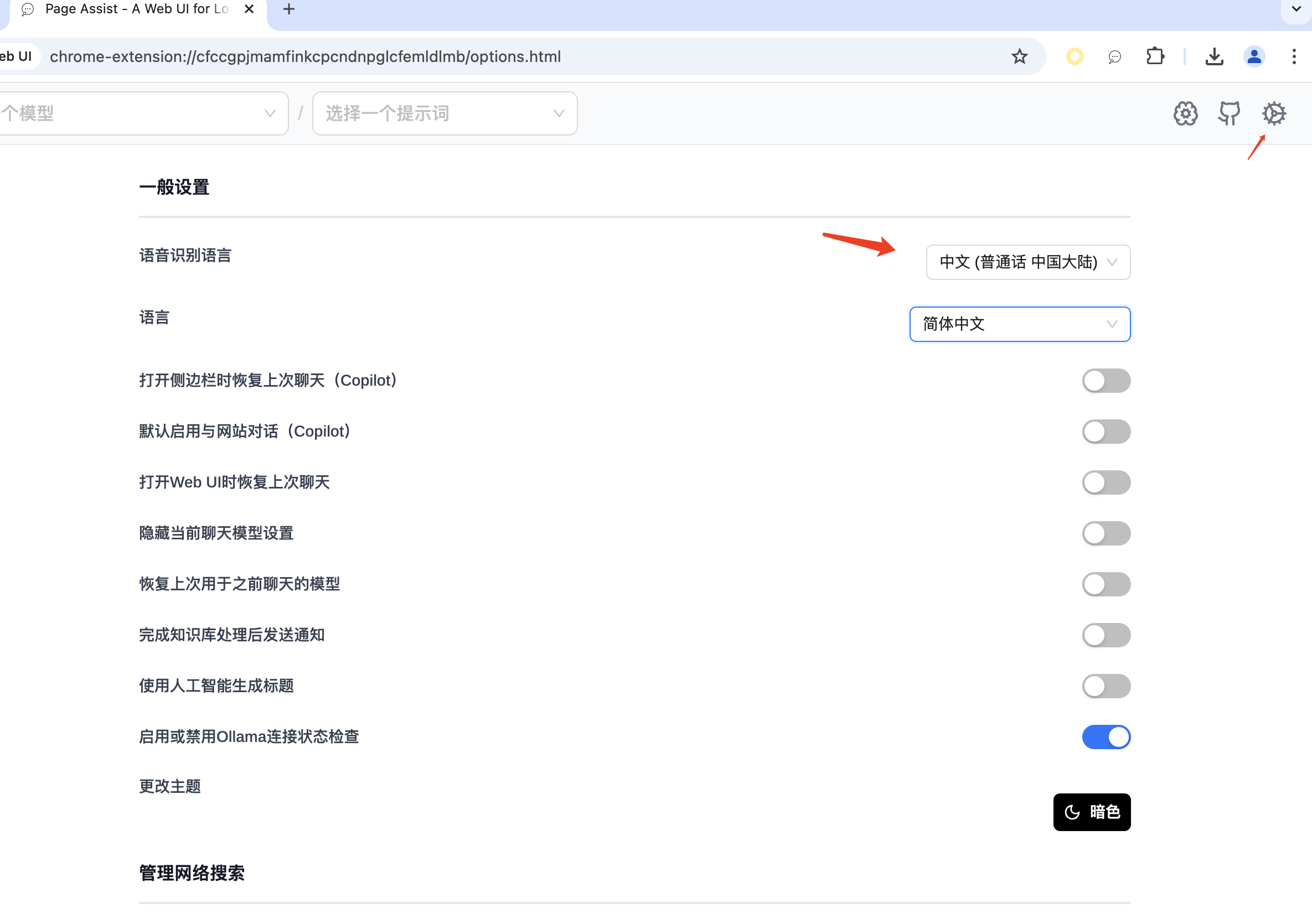This screenshot has height=924, width=1312.
Task: Click the Chrome profile avatar icon
Action: (1254, 56)
